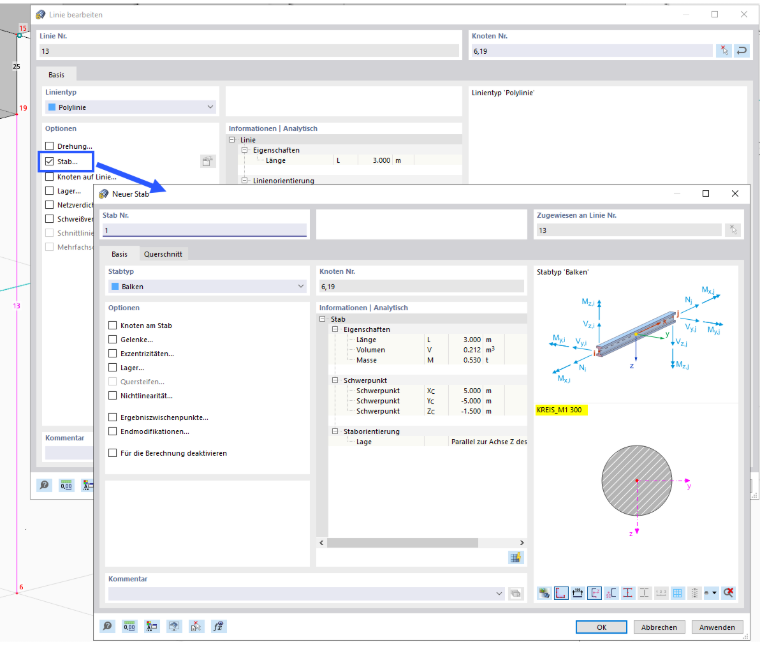Screen dimensions: 760x645
Task: Collapse the Staborientierung tree node
Action: pos(334,431)
